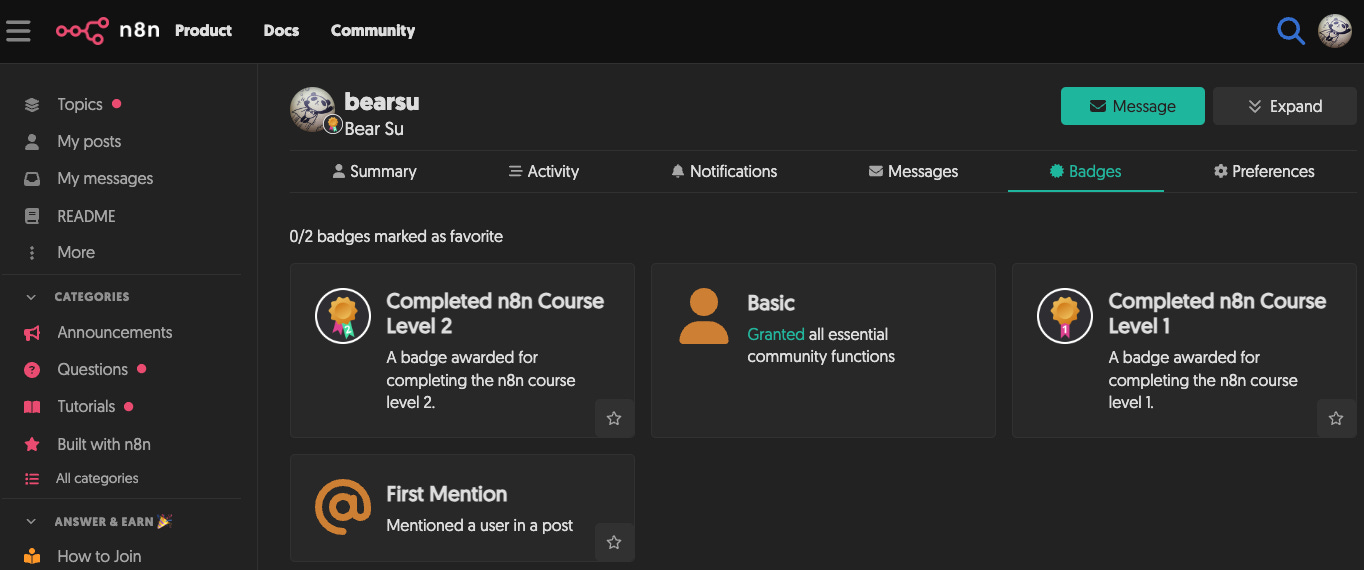The height and width of the screenshot is (570, 1364).
Task: Open Community in top navigation
Action: (x=373, y=31)
